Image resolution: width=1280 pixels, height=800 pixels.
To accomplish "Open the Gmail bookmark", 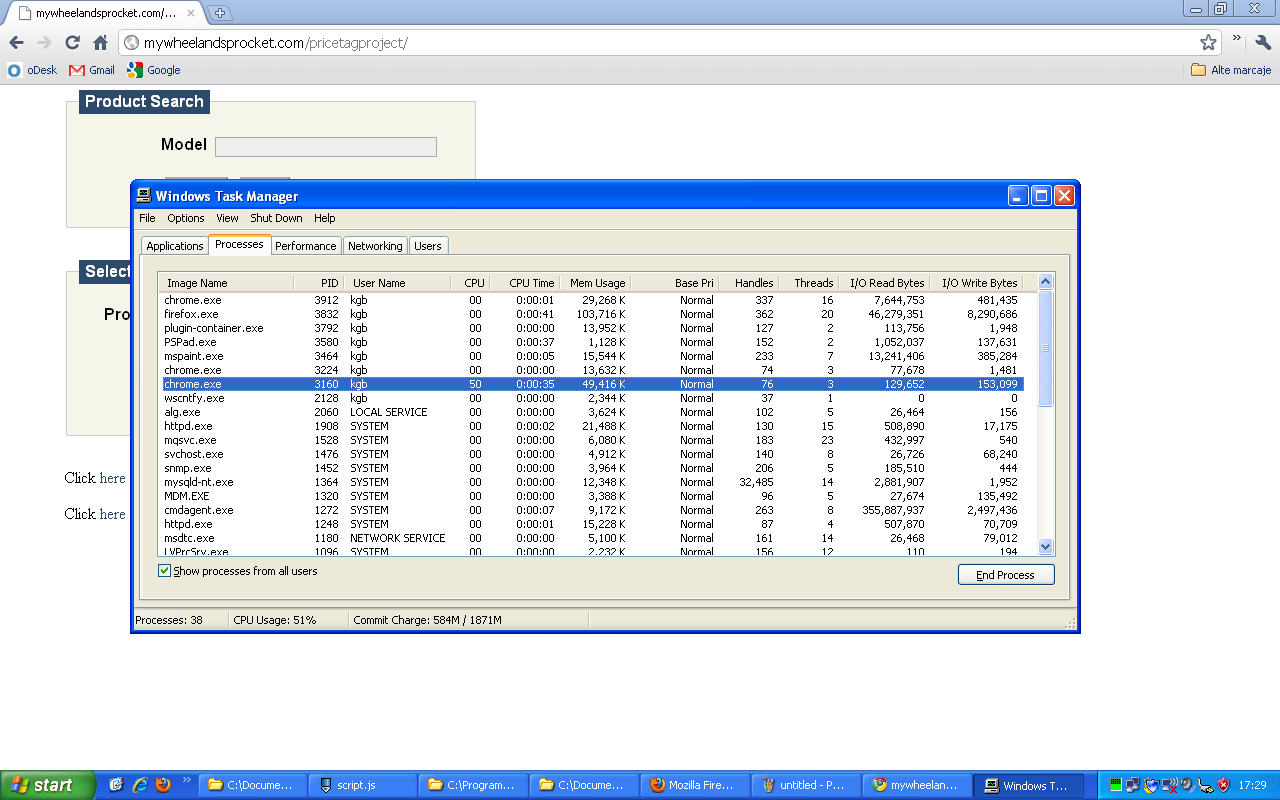I will coord(92,70).
